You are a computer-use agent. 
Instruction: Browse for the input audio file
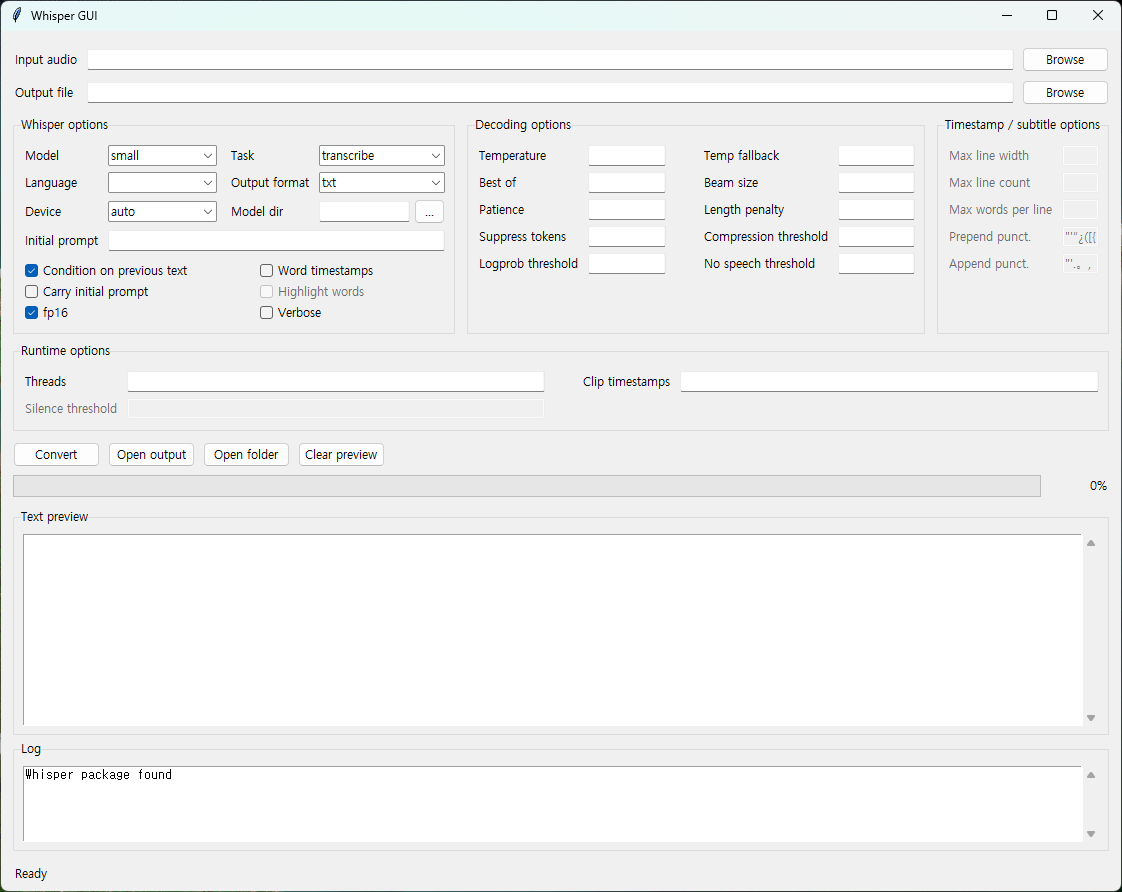[x=1065, y=59]
